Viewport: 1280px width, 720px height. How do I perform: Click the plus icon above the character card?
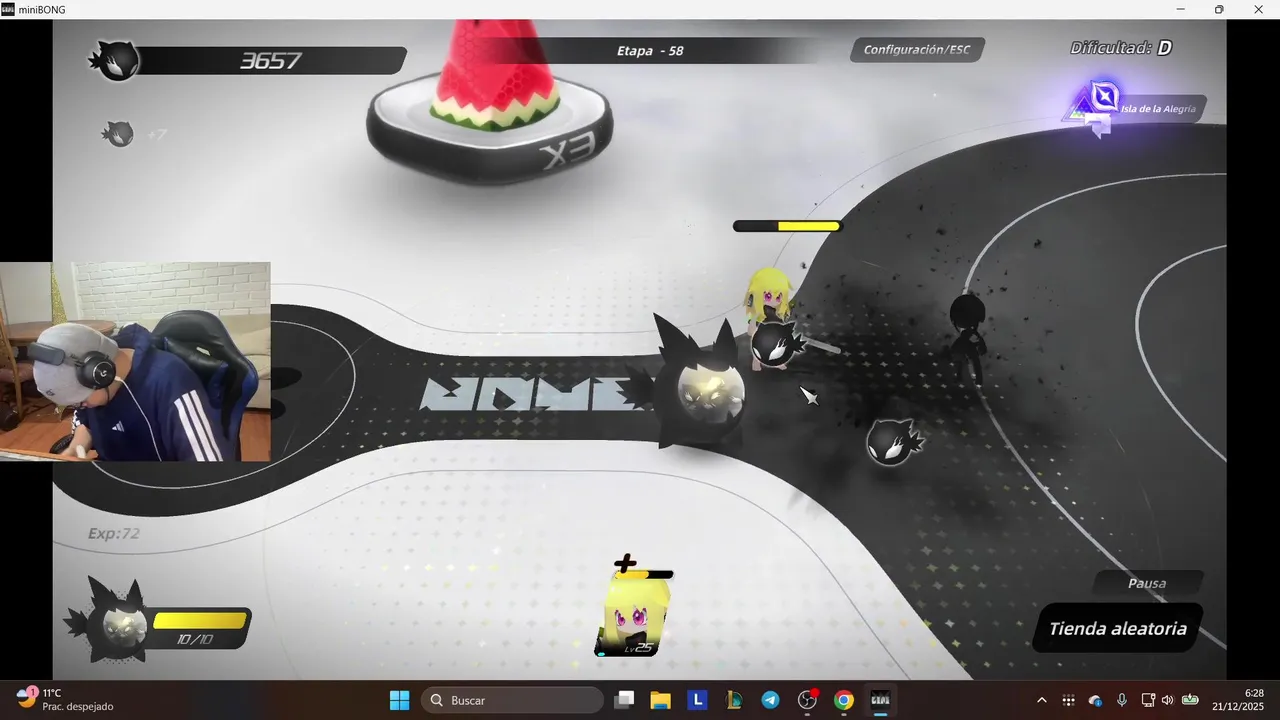[x=625, y=563]
